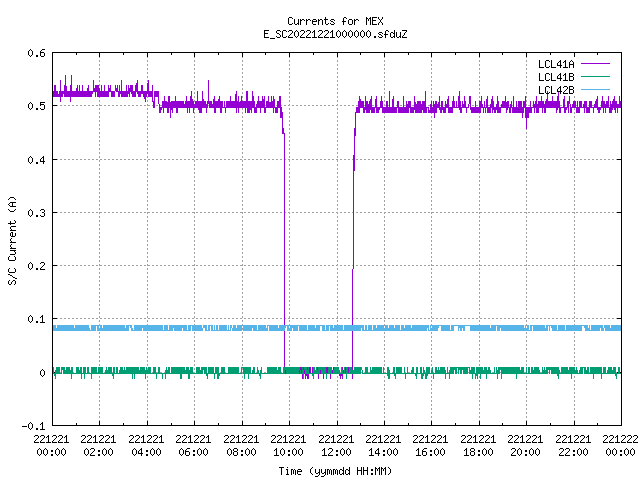Click the x-axis tick label 221221 16:00

point(430,445)
